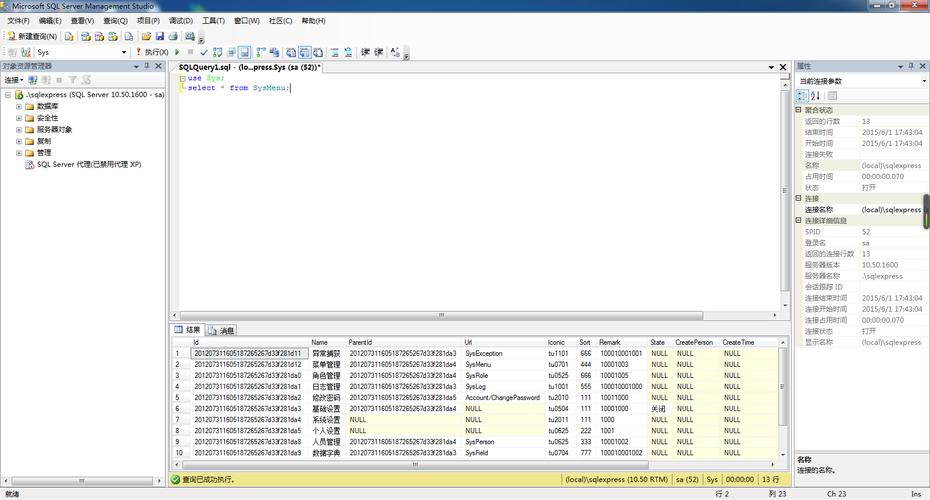930x500 pixels.
Task: Open the 文件(F) menu
Action: [18, 21]
